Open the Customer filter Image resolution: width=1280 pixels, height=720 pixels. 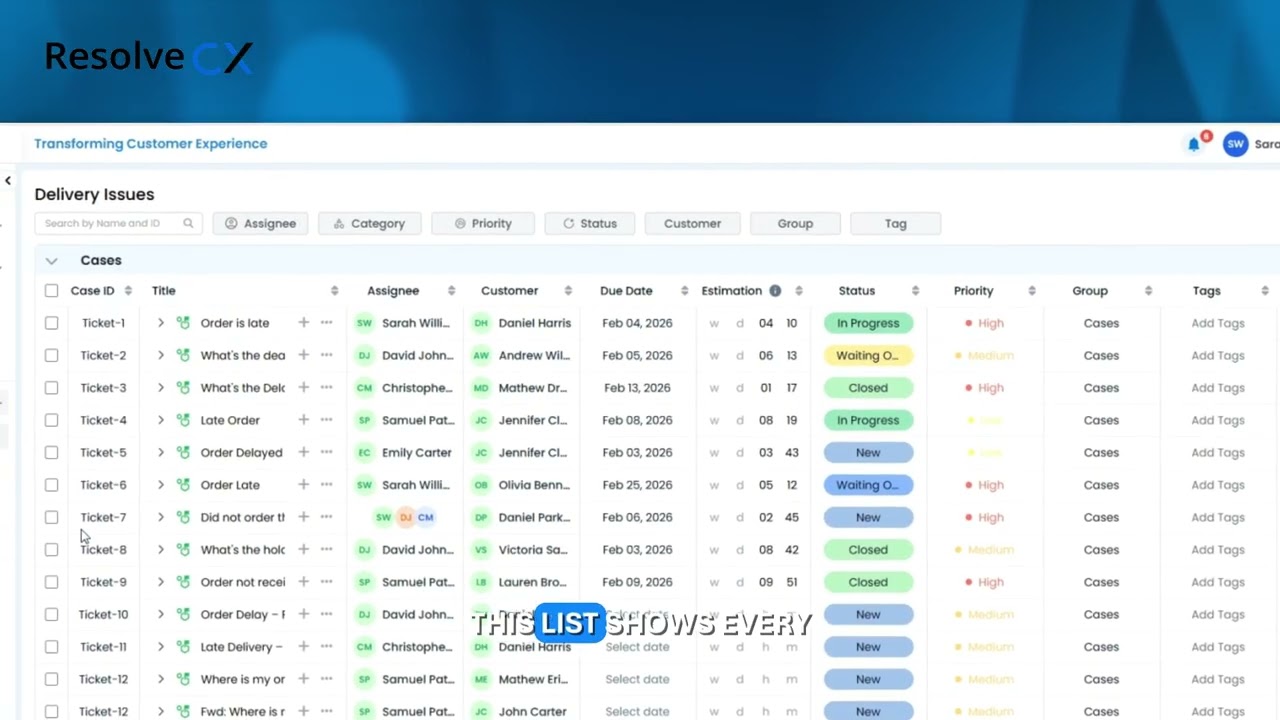click(692, 223)
